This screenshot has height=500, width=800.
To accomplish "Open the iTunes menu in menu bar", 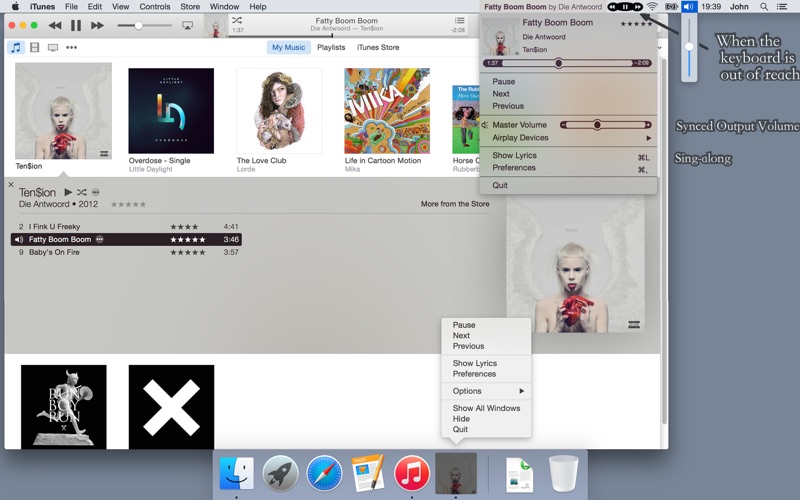I will click(42, 7).
